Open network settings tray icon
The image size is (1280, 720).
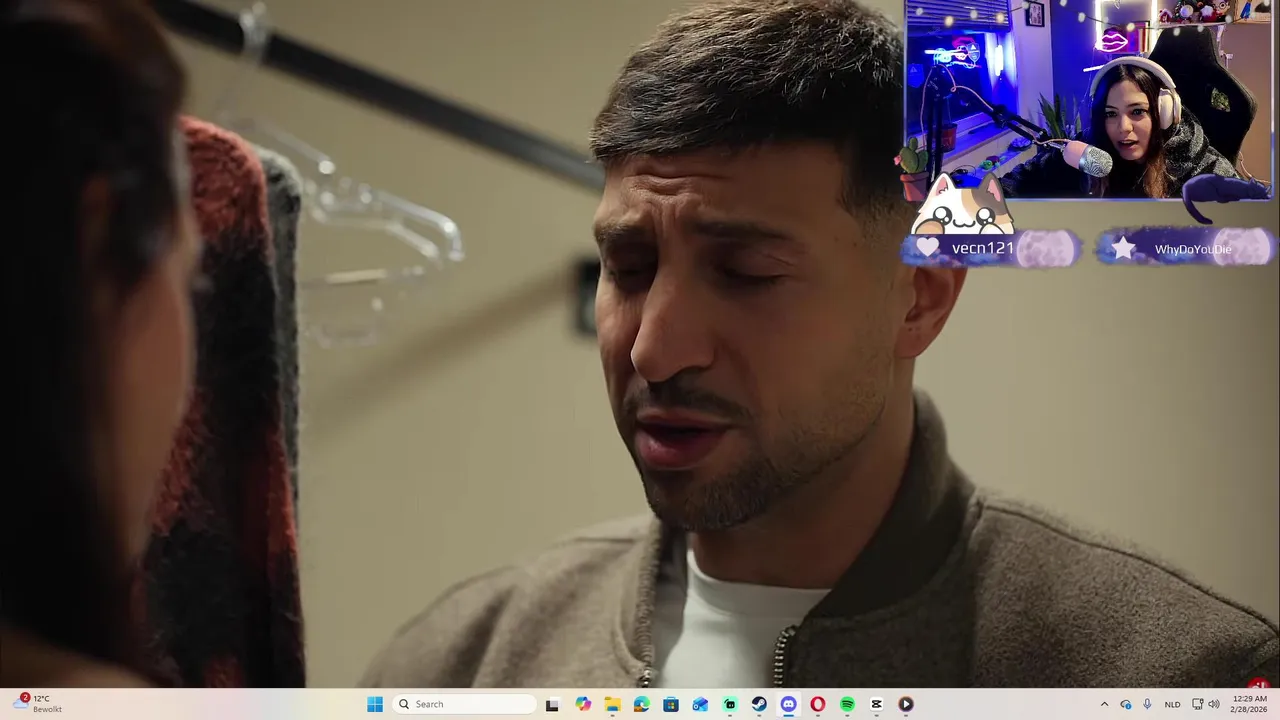point(1198,704)
